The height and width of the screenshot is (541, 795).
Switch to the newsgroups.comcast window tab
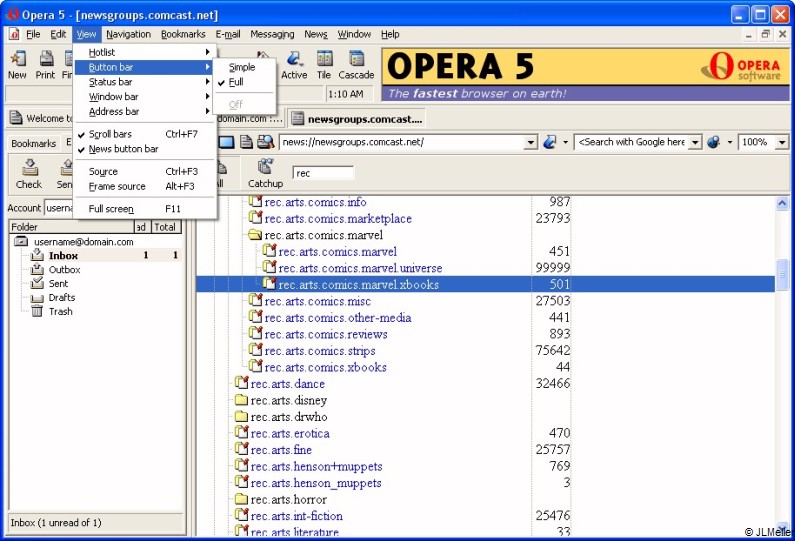pyautogui.click(x=357, y=119)
